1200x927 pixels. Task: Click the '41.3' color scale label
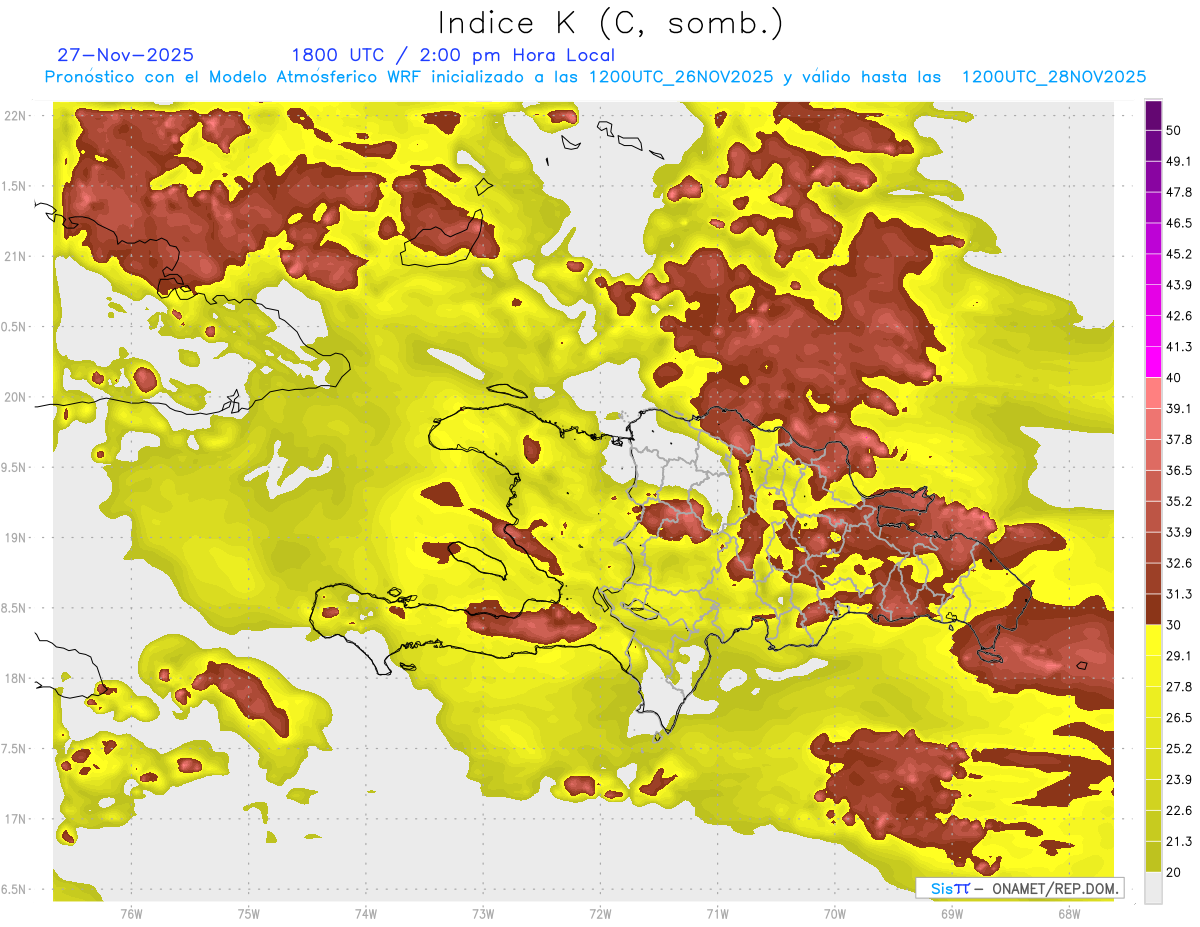1179,347
